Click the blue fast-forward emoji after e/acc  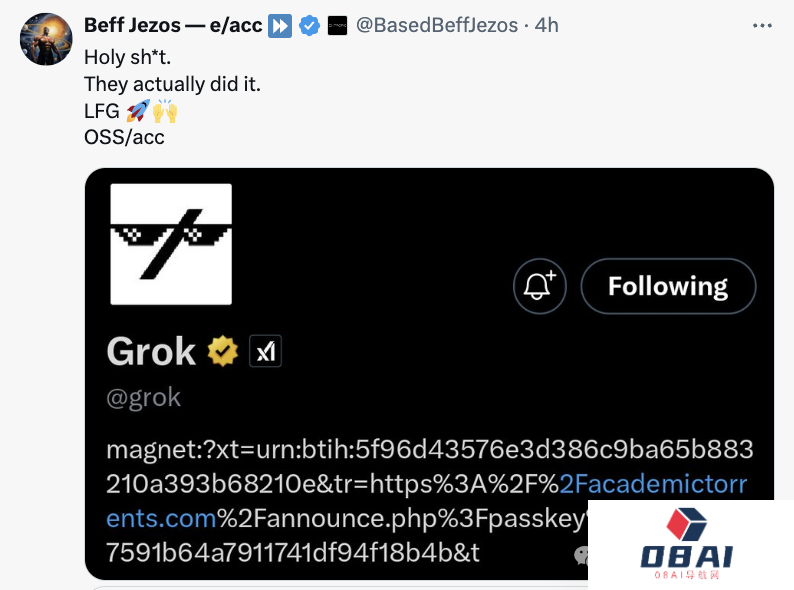pos(281,26)
